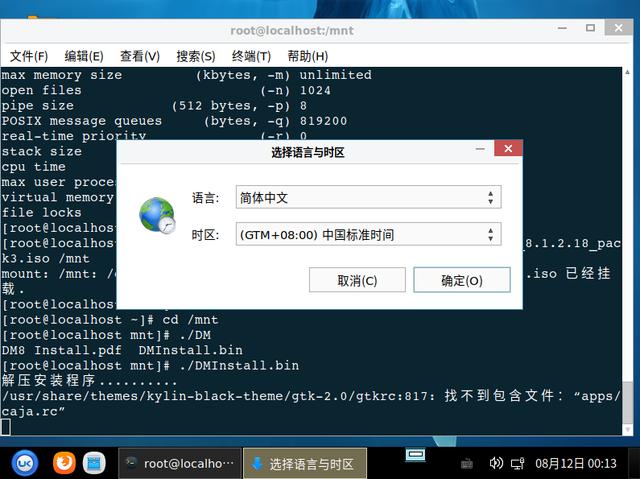Click the terminal title root@localhost:/mnt
Viewport: 640px width, 479px height.
[292, 31]
